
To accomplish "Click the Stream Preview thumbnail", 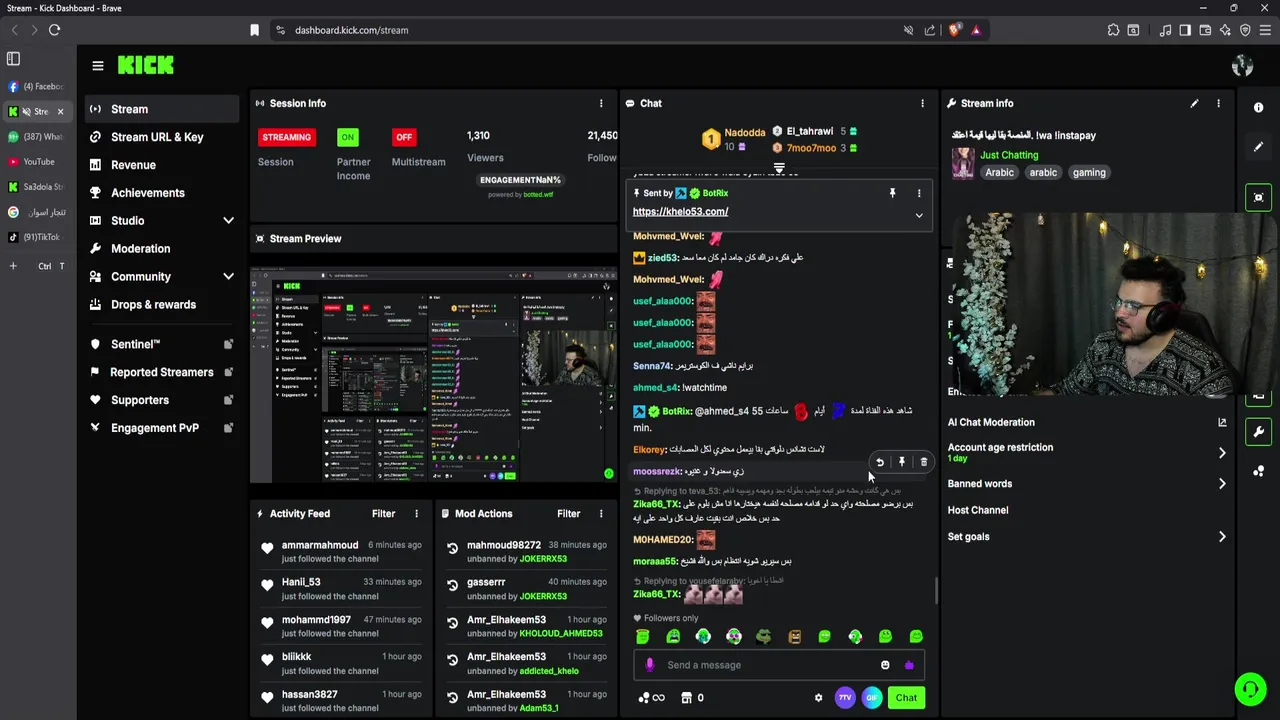I will tap(434, 375).
